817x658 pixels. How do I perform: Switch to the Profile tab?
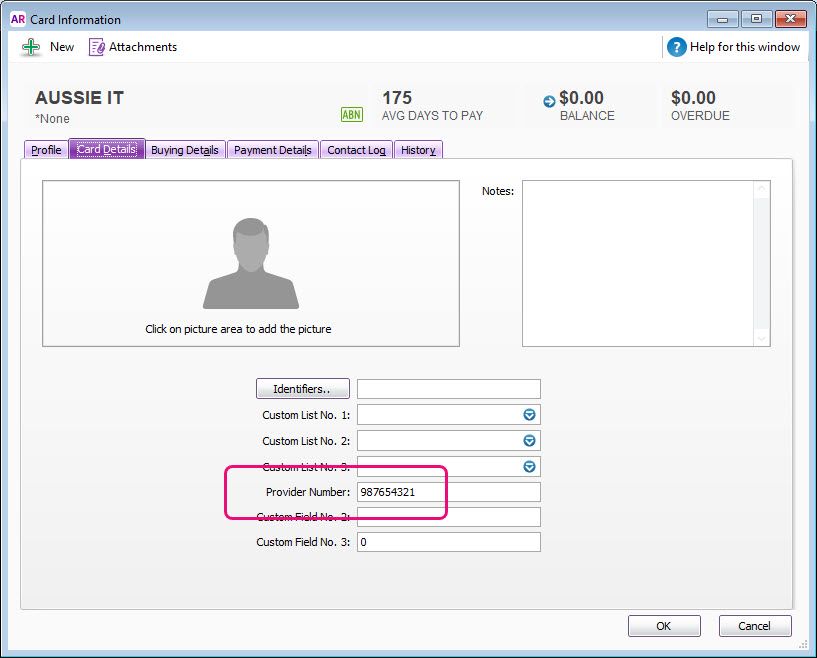point(46,150)
